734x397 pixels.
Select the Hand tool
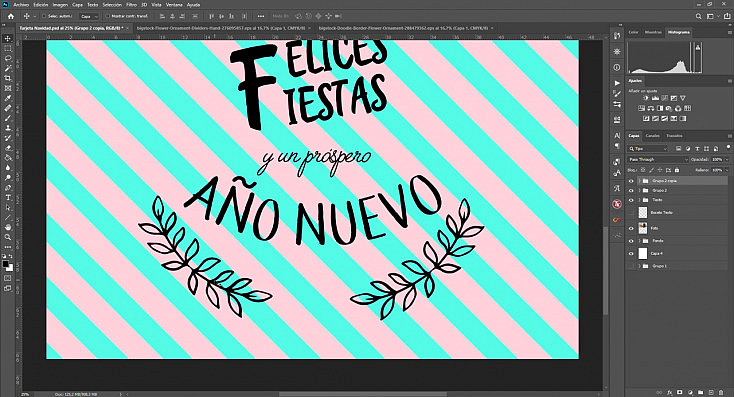[7, 228]
